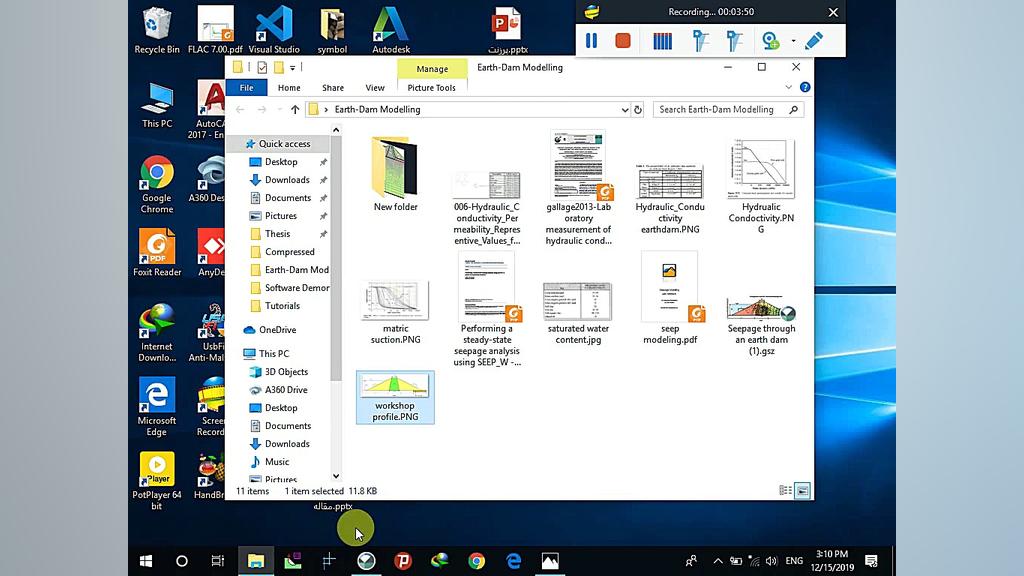
Task: Switch to the large icons view in status bar
Action: click(x=802, y=491)
